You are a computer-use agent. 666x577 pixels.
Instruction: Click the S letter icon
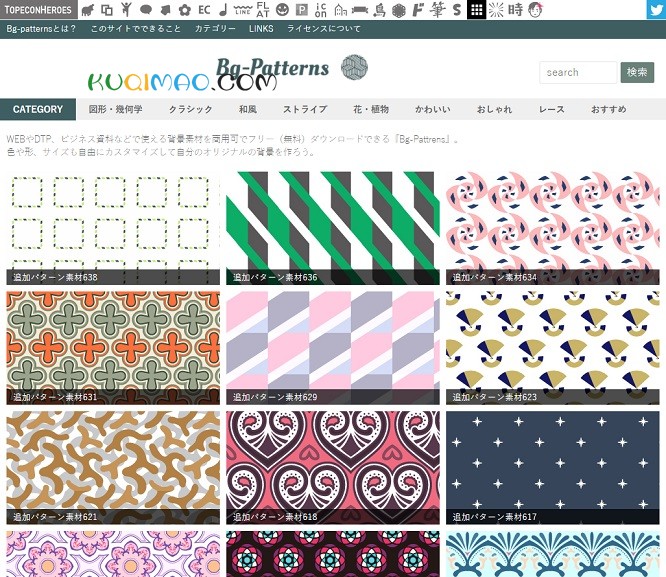(x=457, y=9)
